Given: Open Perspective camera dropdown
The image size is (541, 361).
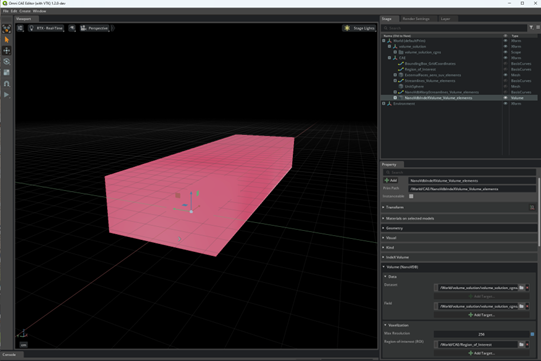Looking at the screenshot, I should tap(95, 28).
